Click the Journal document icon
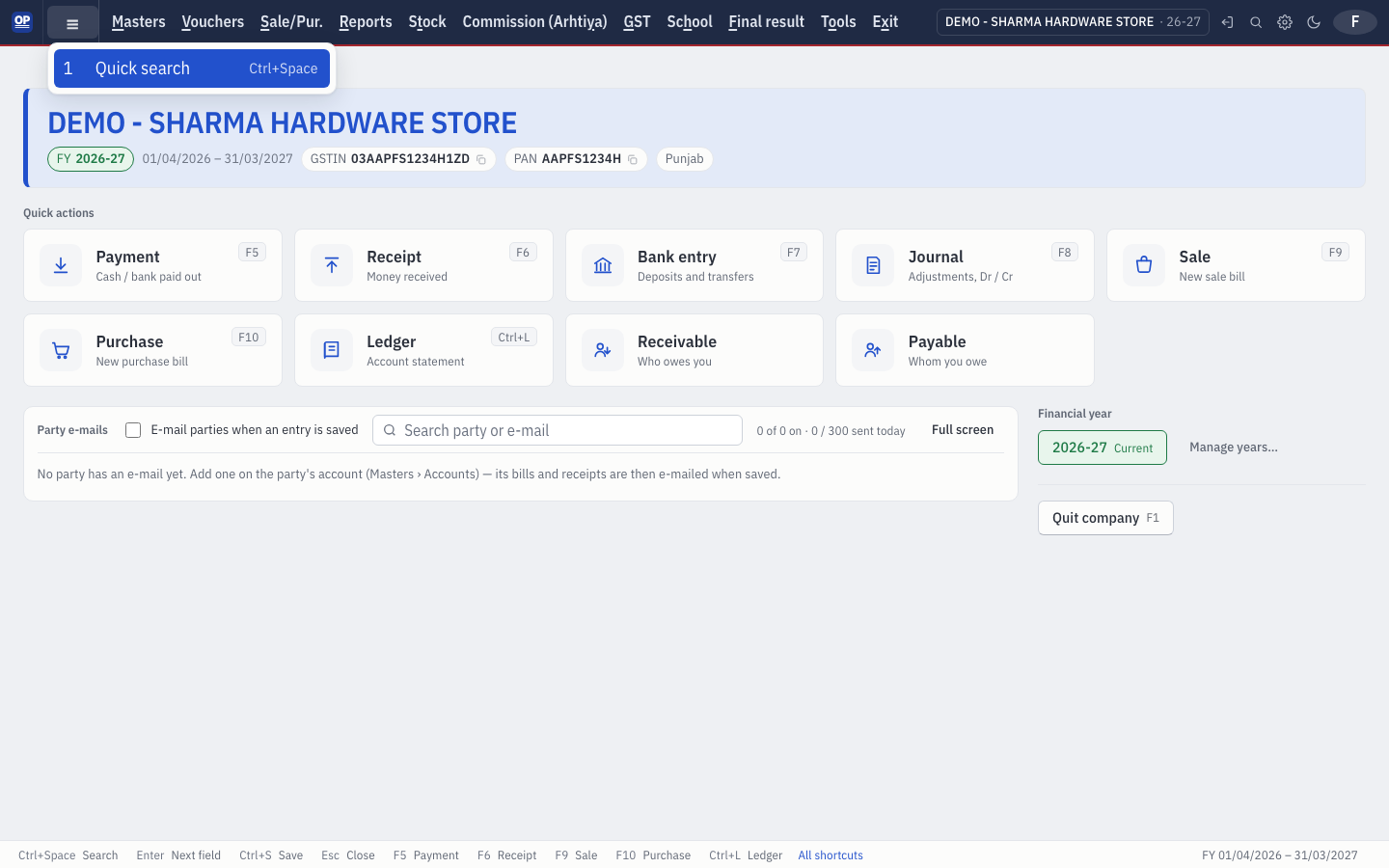 (873, 265)
